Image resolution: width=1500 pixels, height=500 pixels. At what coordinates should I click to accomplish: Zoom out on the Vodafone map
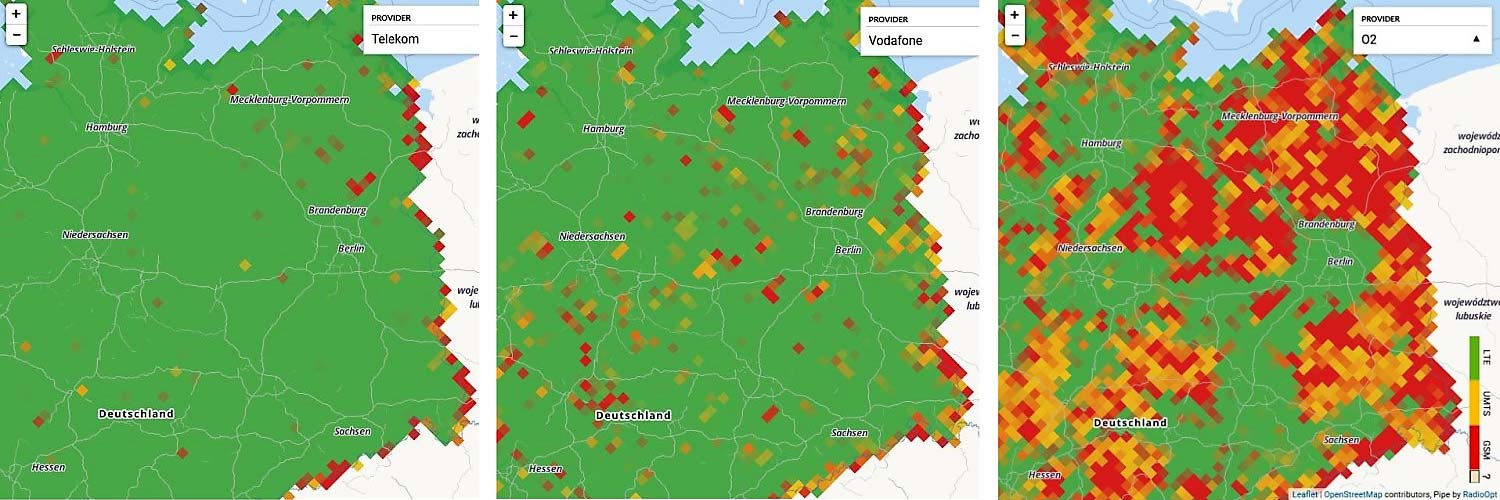click(x=513, y=35)
